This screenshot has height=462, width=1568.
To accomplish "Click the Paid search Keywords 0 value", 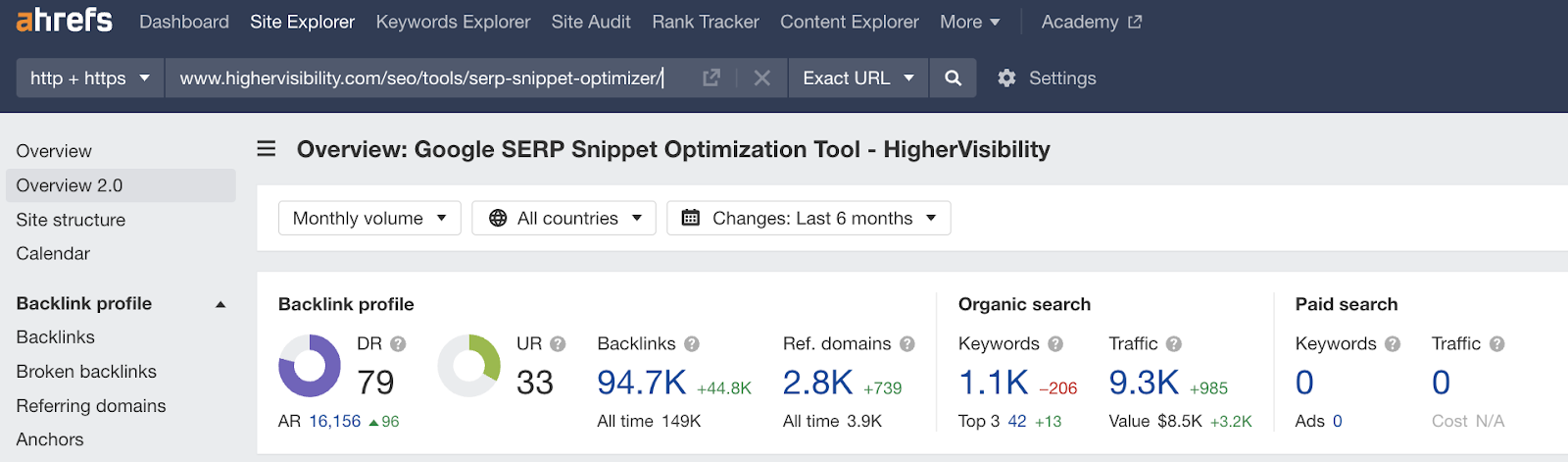I will click(1304, 383).
